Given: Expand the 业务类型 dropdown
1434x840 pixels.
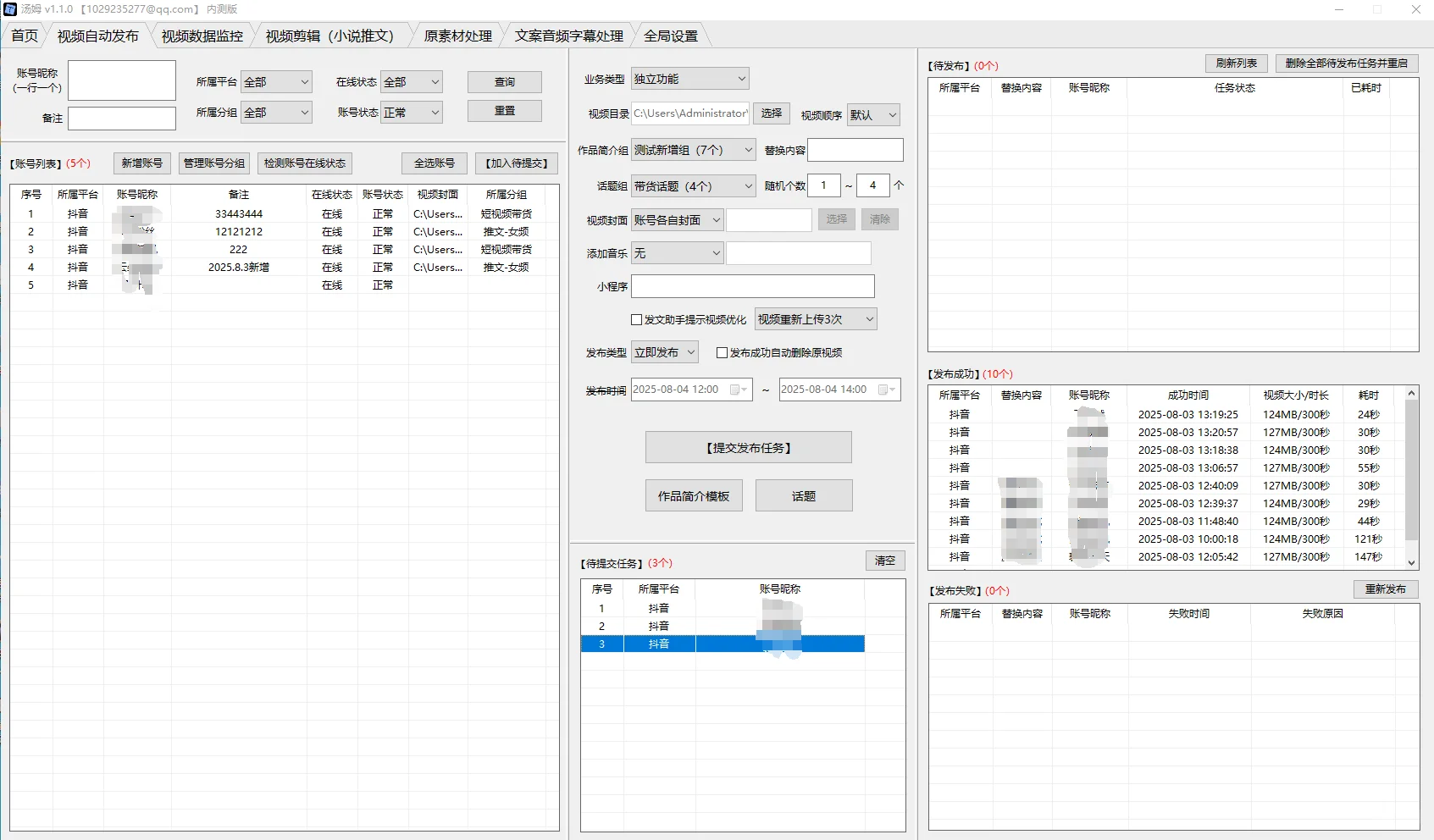Looking at the screenshot, I should tap(689, 79).
